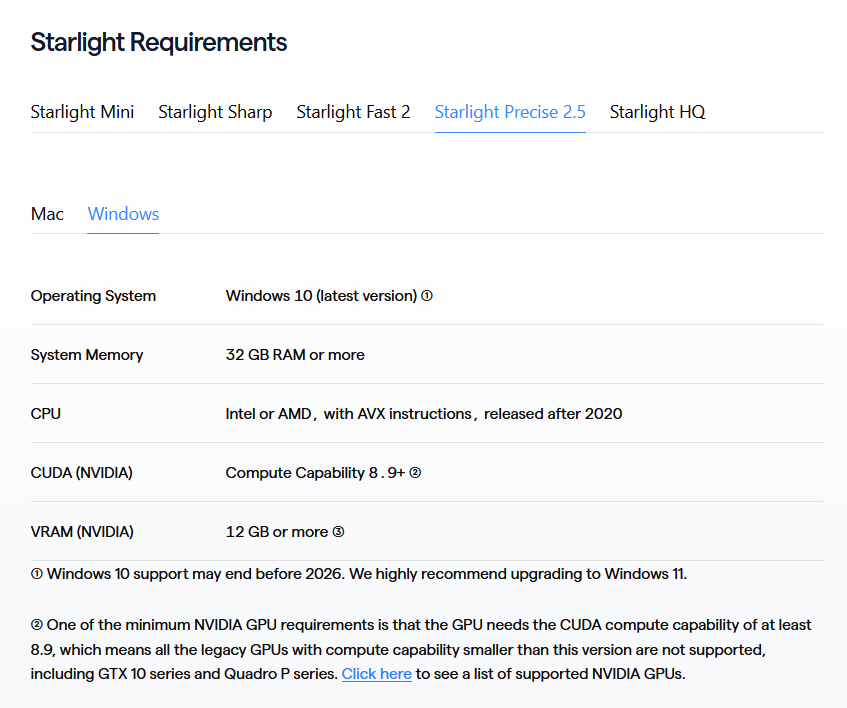Click '12 GB or more' value
The width and height of the screenshot is (847, 708).
[x=277, y=532]
